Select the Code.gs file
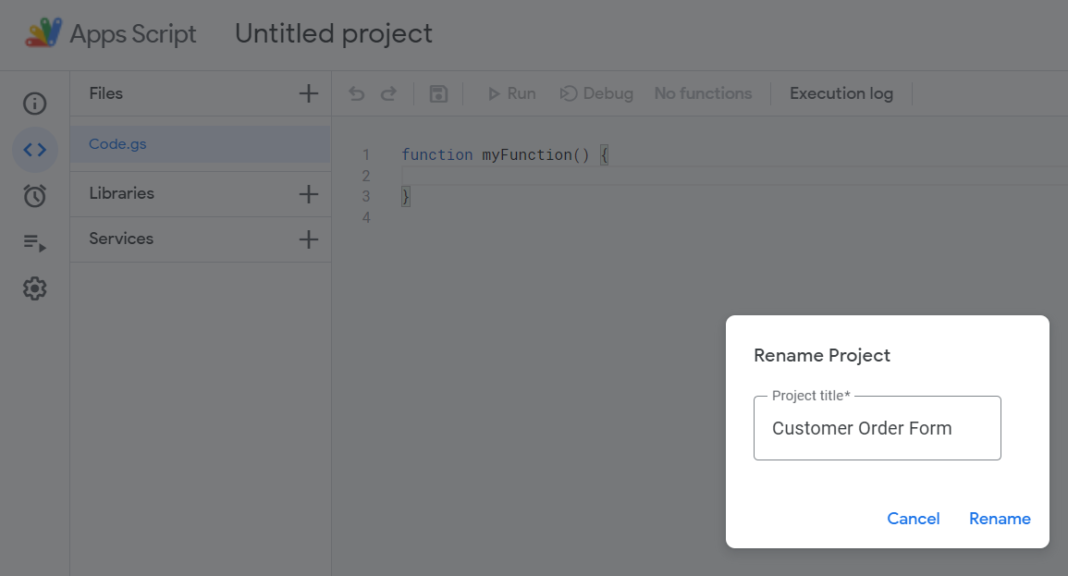 tap(200, 144)
